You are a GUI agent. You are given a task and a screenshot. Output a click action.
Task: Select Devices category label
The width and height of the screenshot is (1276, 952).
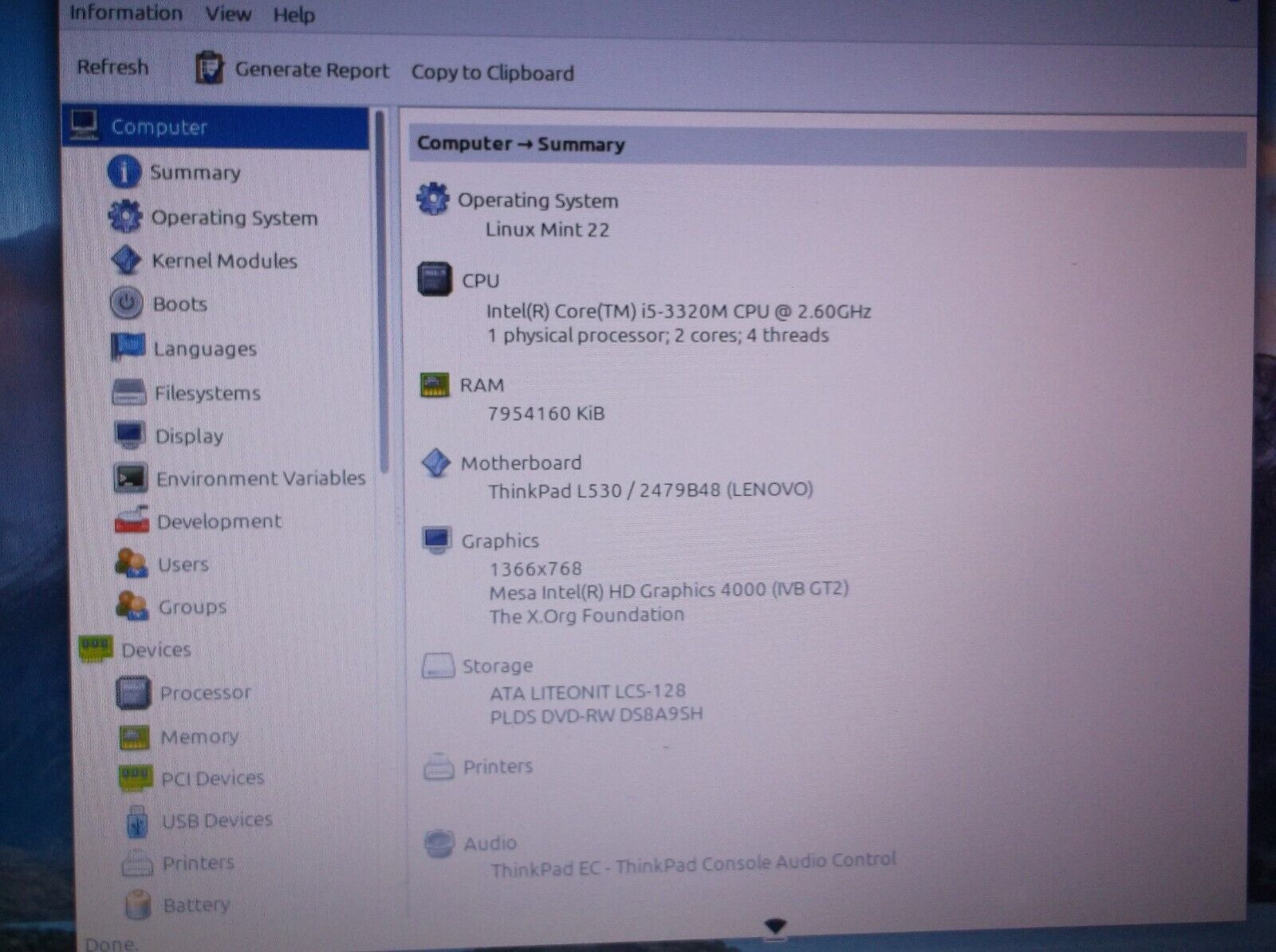click(x=156, y=650)
